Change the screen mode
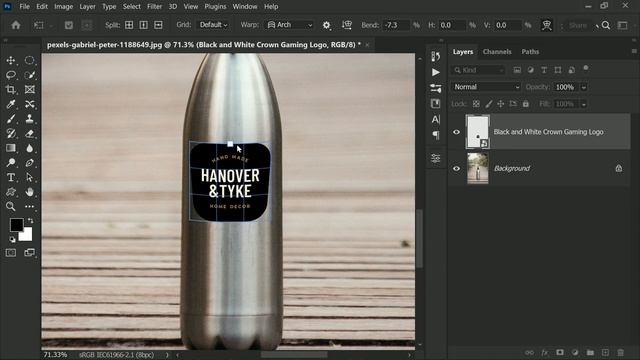Image resolution: width=640 pixels, height=360 pixels. (29, 253)
